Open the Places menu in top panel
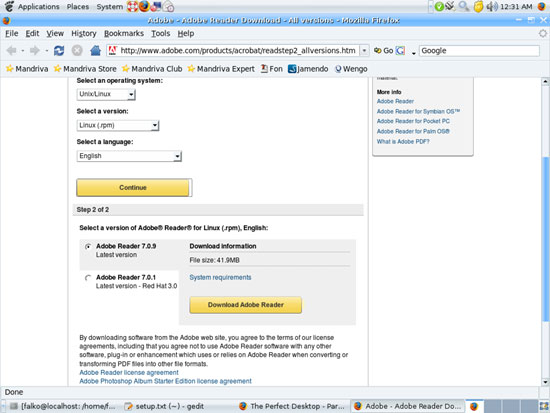This screenshot has height=413, width=550. point(78,6)
